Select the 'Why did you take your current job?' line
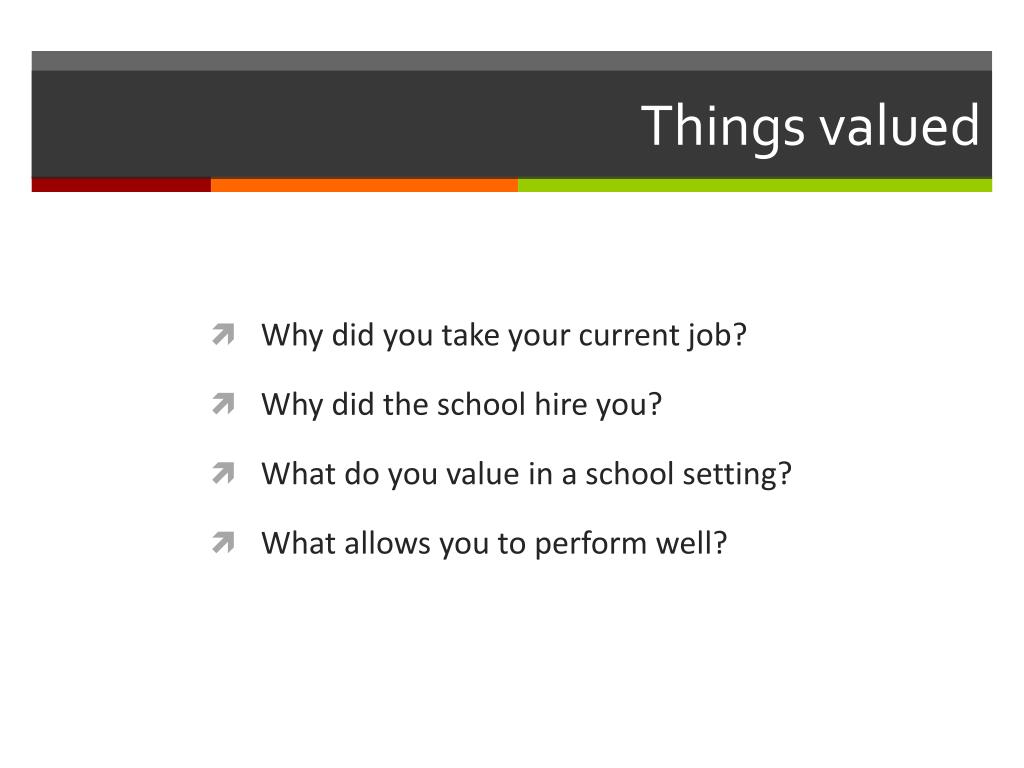The image size is (1024, 768). click(x=504, y=335)
